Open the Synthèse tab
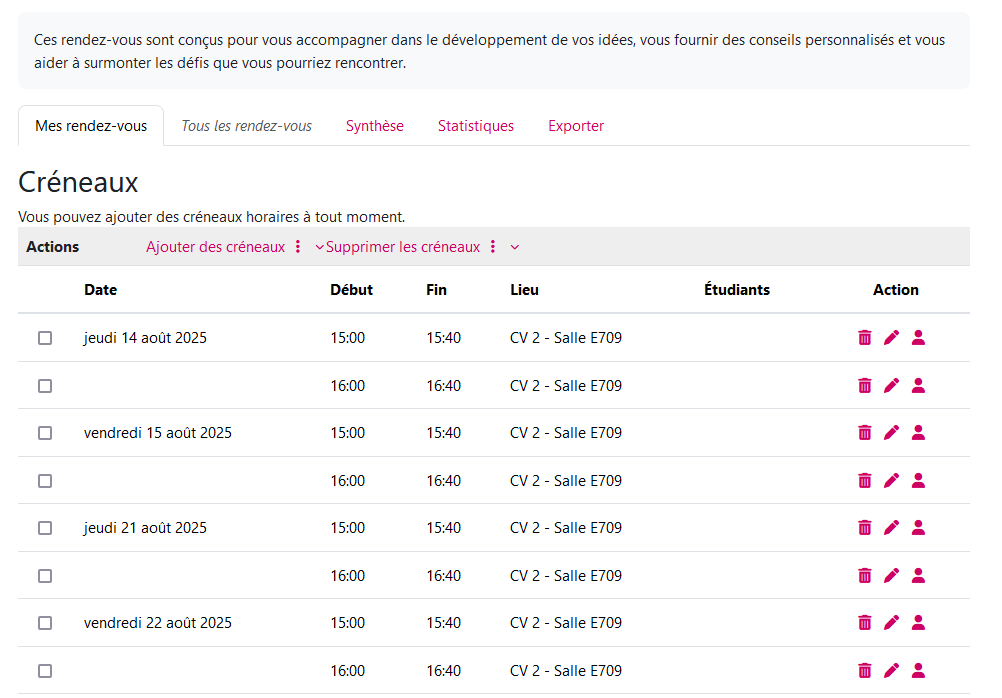This screenshot has height=698, width=1002. [375, 126]
